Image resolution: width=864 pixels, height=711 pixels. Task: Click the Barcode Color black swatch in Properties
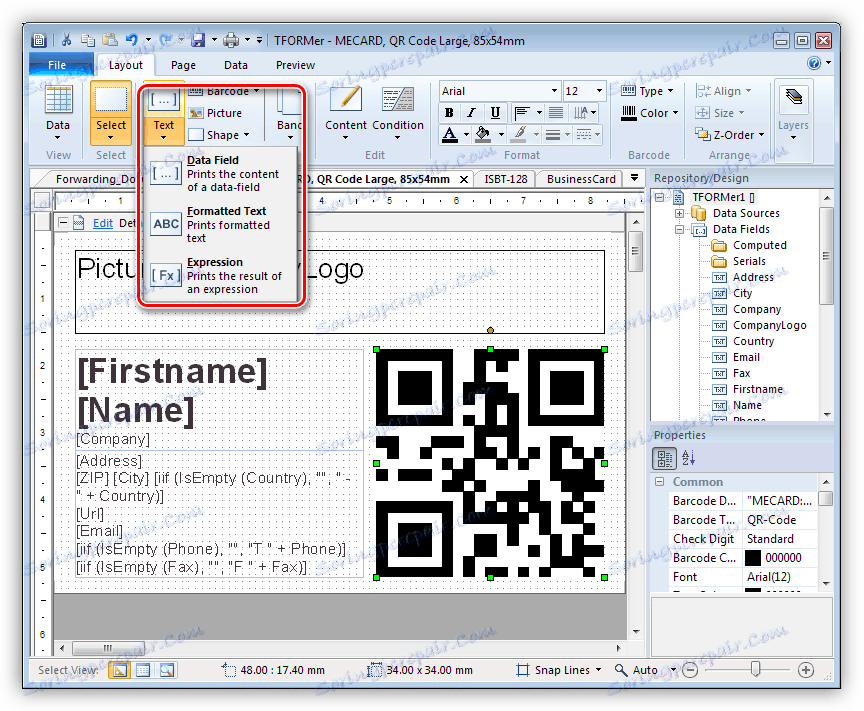point(753,557)
